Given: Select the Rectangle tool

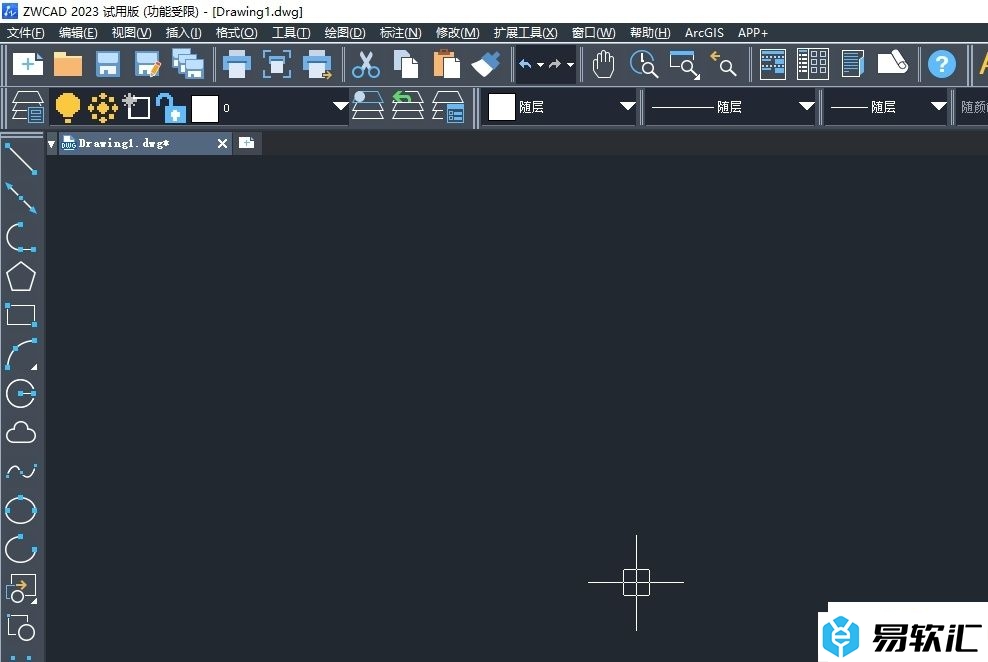Looking at the screenshot, I should click(x=21, y=315).
